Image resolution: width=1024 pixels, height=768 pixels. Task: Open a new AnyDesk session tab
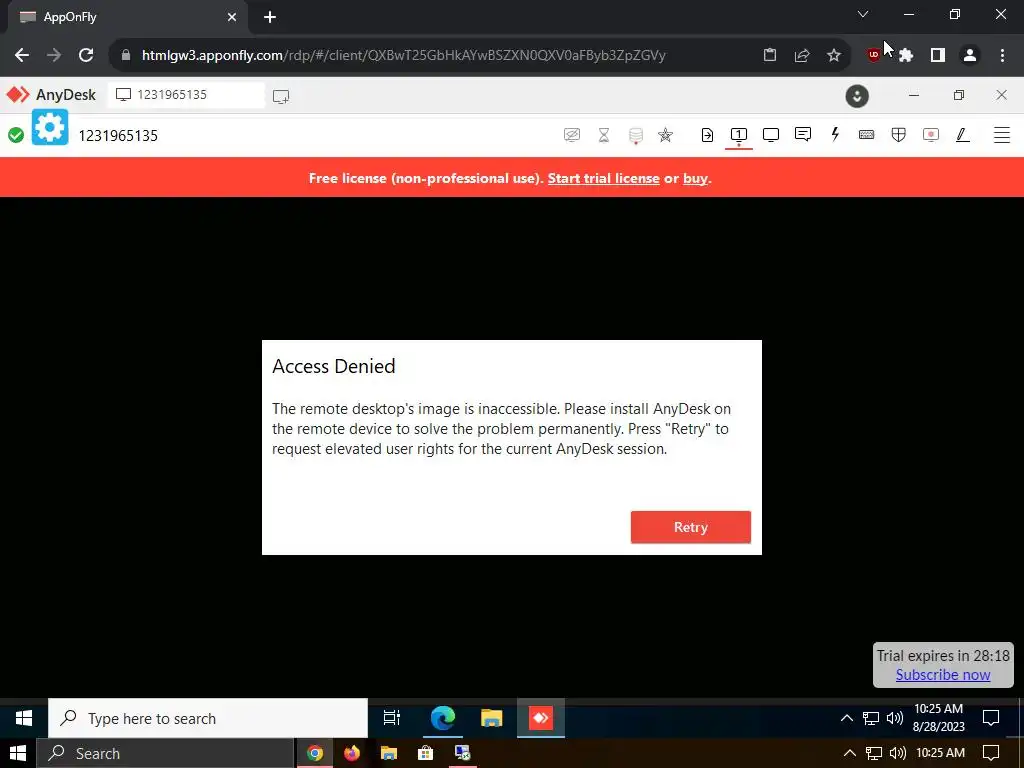tap(281, 97)
